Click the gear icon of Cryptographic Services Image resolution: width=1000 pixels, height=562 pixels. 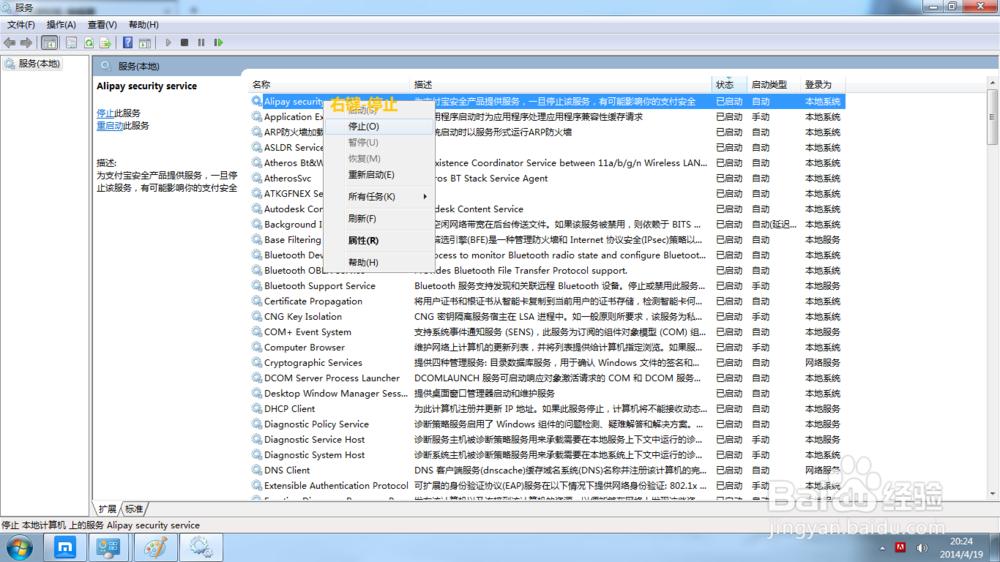[256, 363]
